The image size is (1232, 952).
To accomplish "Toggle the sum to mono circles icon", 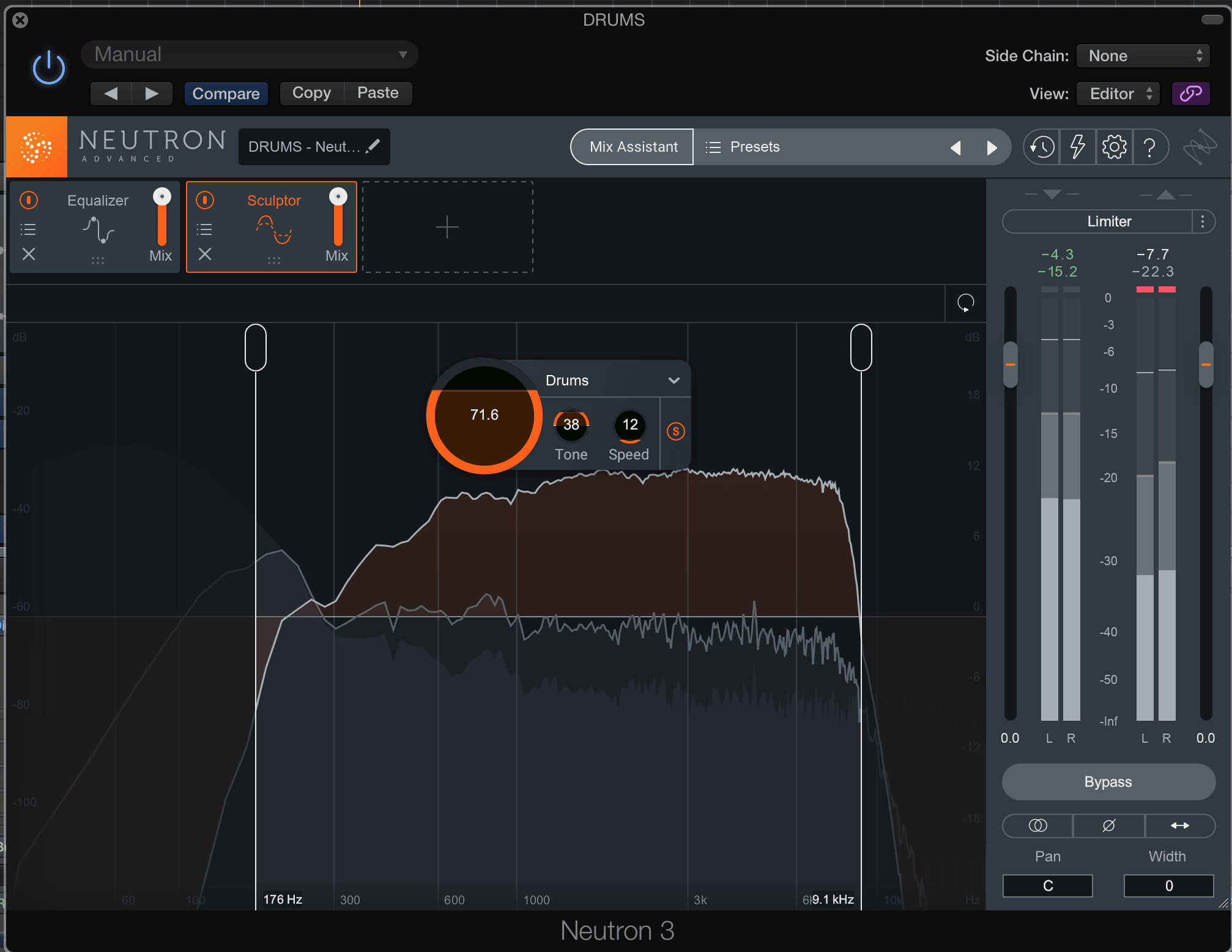I will (x=1037, y=825).
